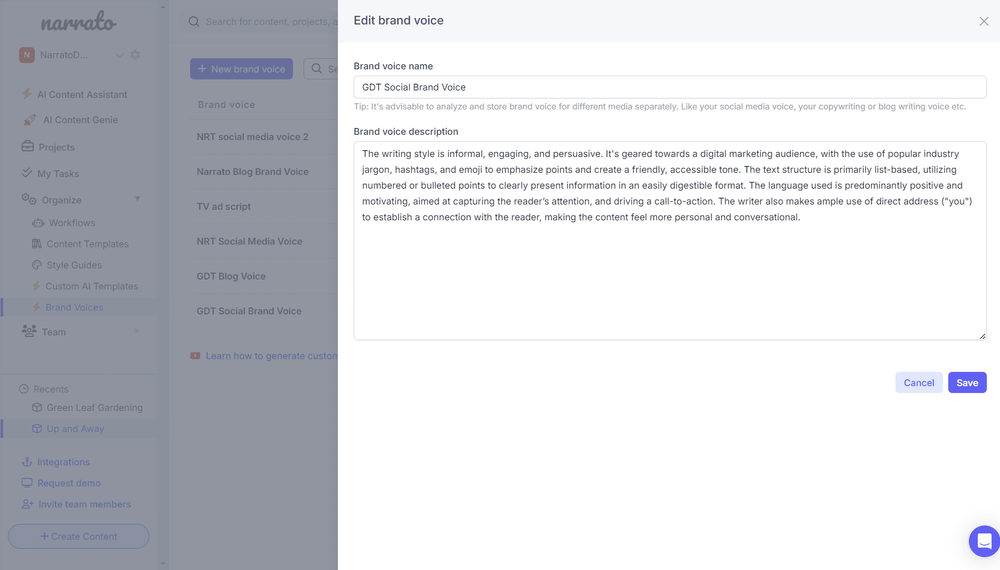Click the Integrations anchor icon
1000x570 pixels.
tap(27, 462)
